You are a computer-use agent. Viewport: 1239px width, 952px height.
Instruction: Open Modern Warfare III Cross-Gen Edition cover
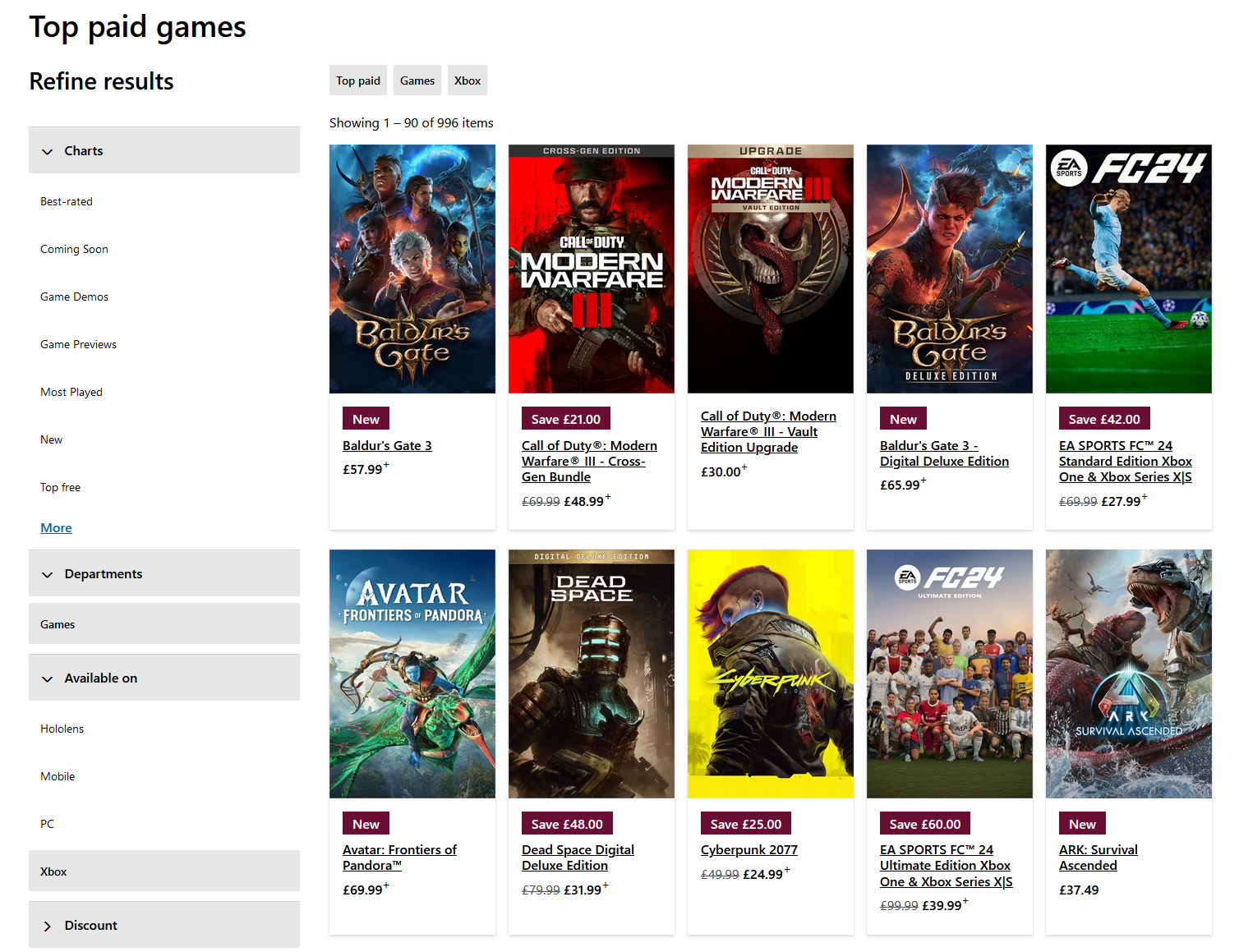[592, 269]
